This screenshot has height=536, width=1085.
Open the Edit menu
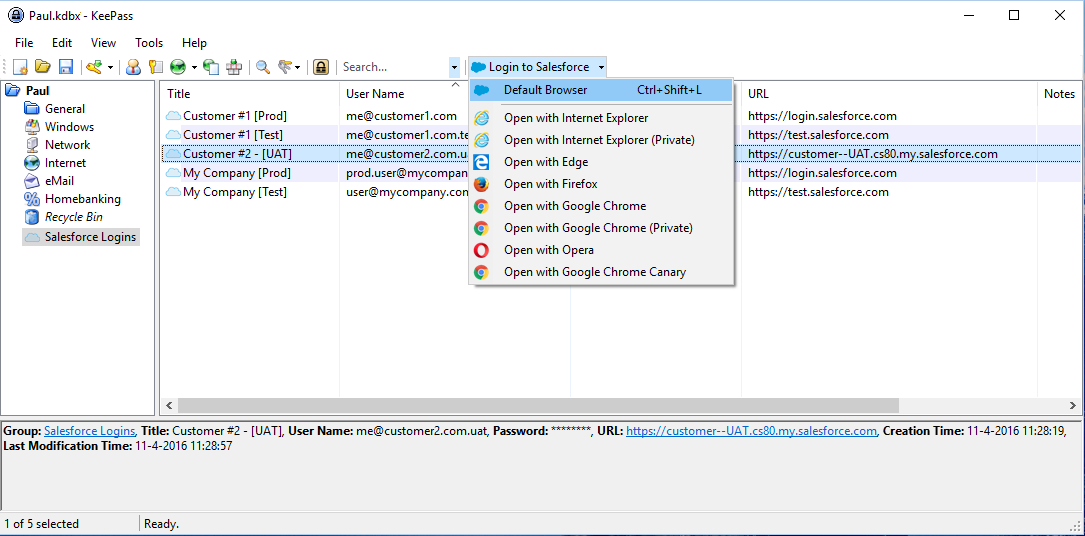(x=62, y=43)
